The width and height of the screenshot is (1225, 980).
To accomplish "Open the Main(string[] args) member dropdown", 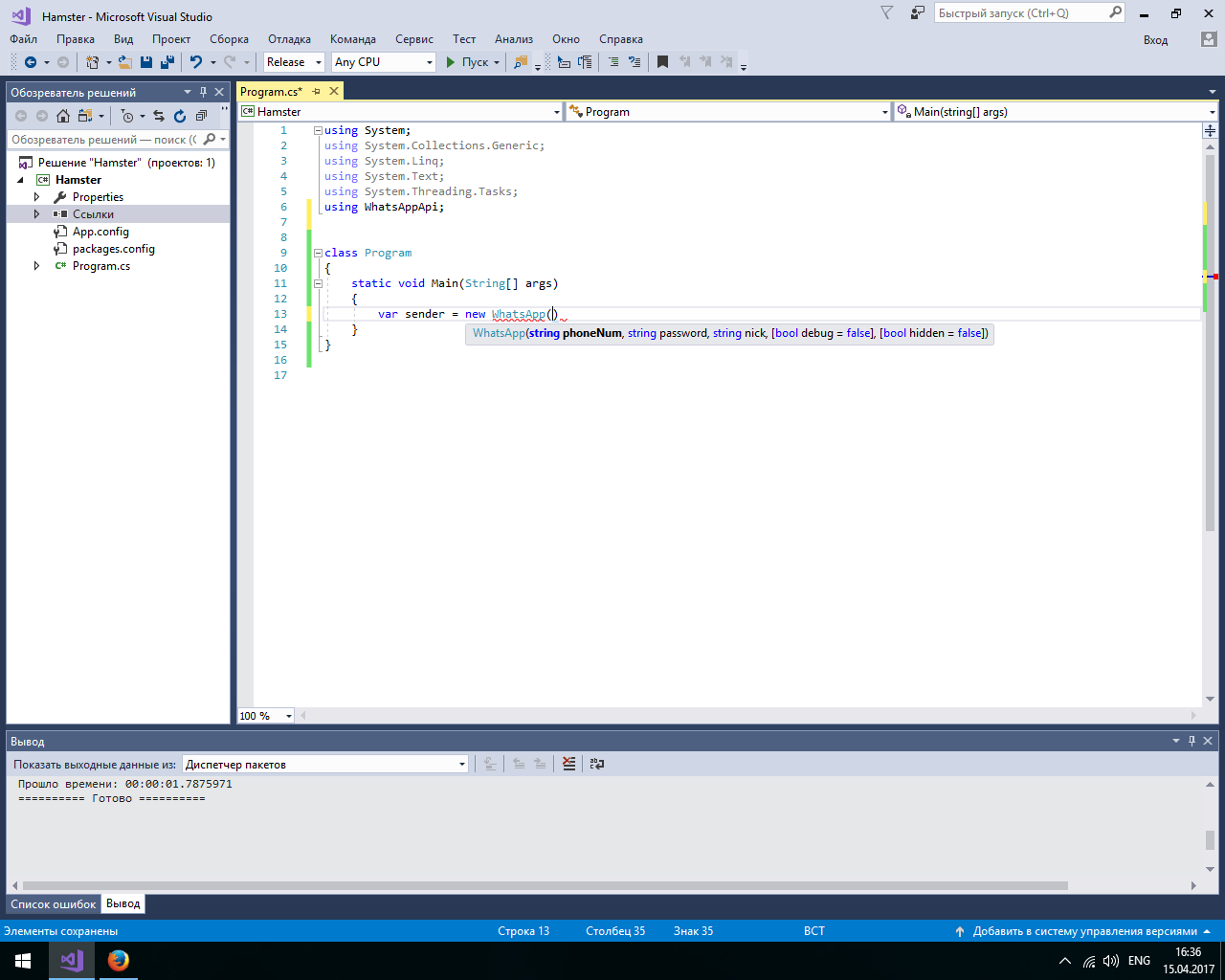I will (x=1212, y=112).
